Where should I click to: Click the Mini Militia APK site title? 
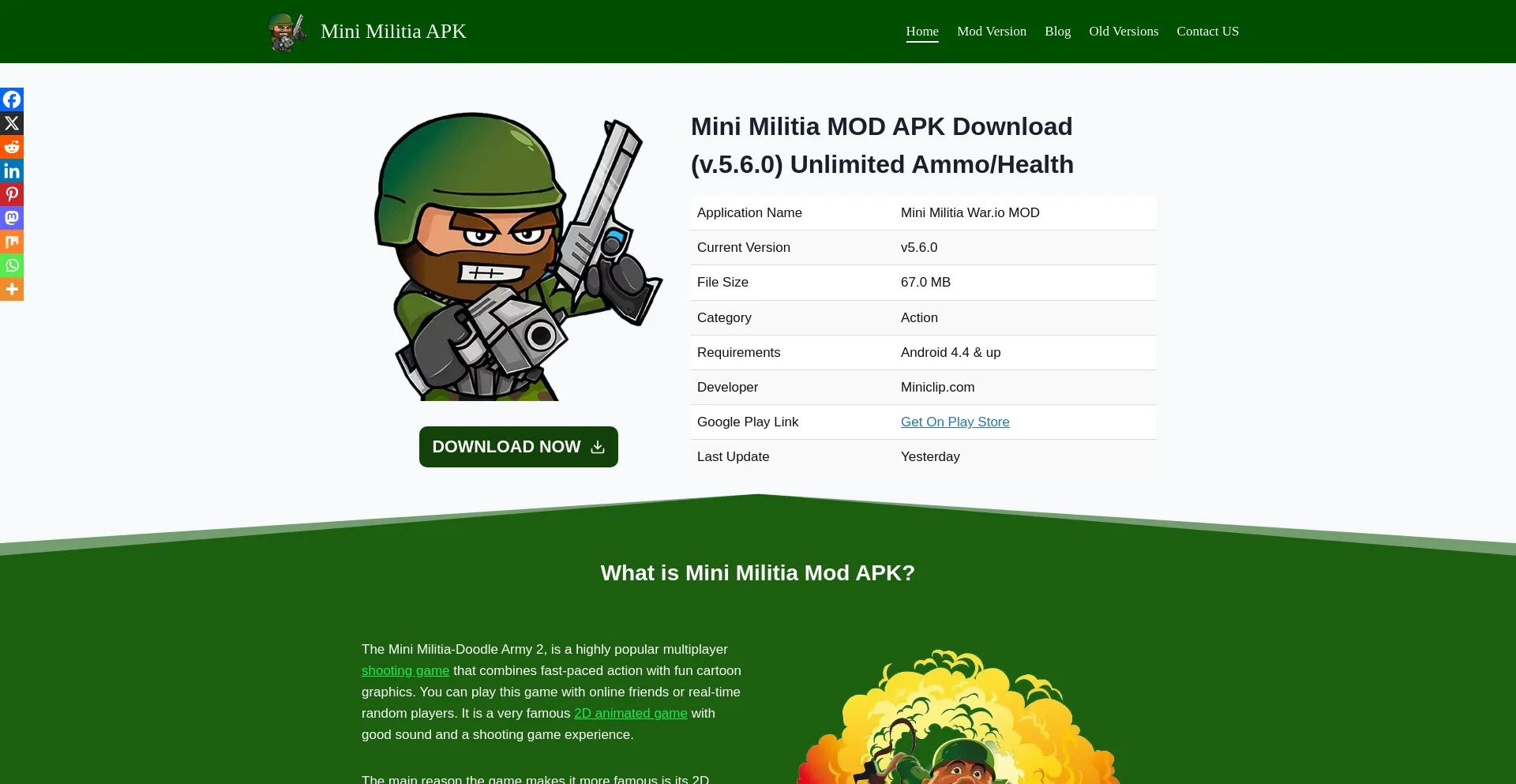[x=393, y=32]
